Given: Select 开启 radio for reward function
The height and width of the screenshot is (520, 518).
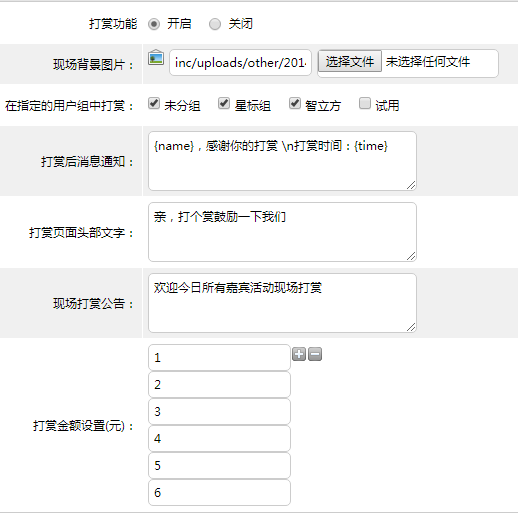Looking at the screenshot, I should [x=154, y=24].
